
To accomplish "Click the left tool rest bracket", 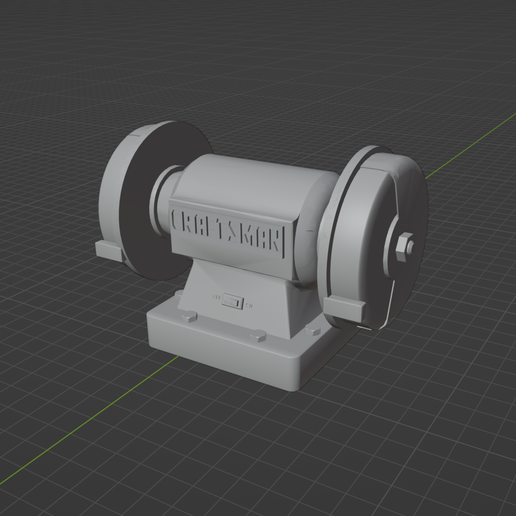I will [109, 251].
